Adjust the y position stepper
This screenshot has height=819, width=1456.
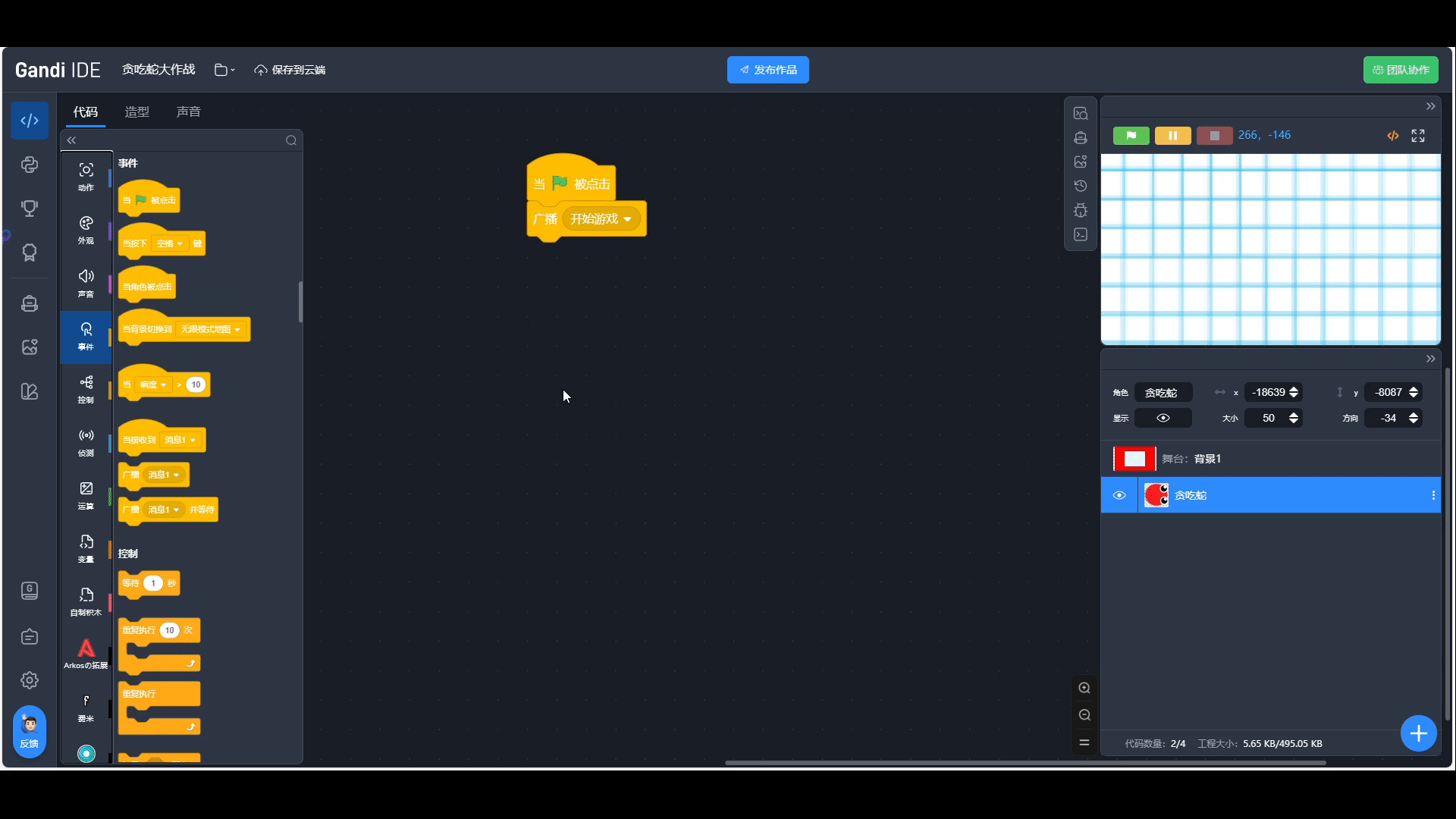1414,392
